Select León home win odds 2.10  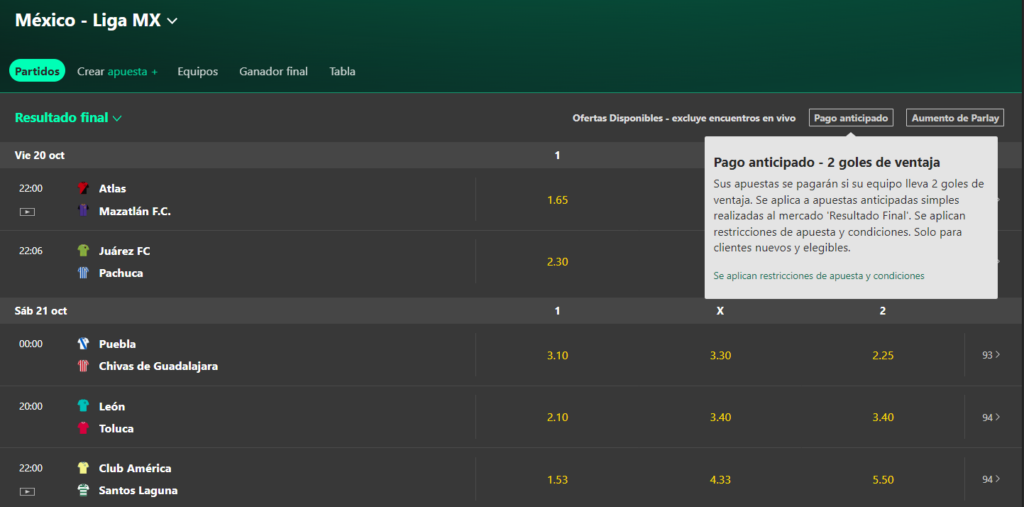pos(557,417)
